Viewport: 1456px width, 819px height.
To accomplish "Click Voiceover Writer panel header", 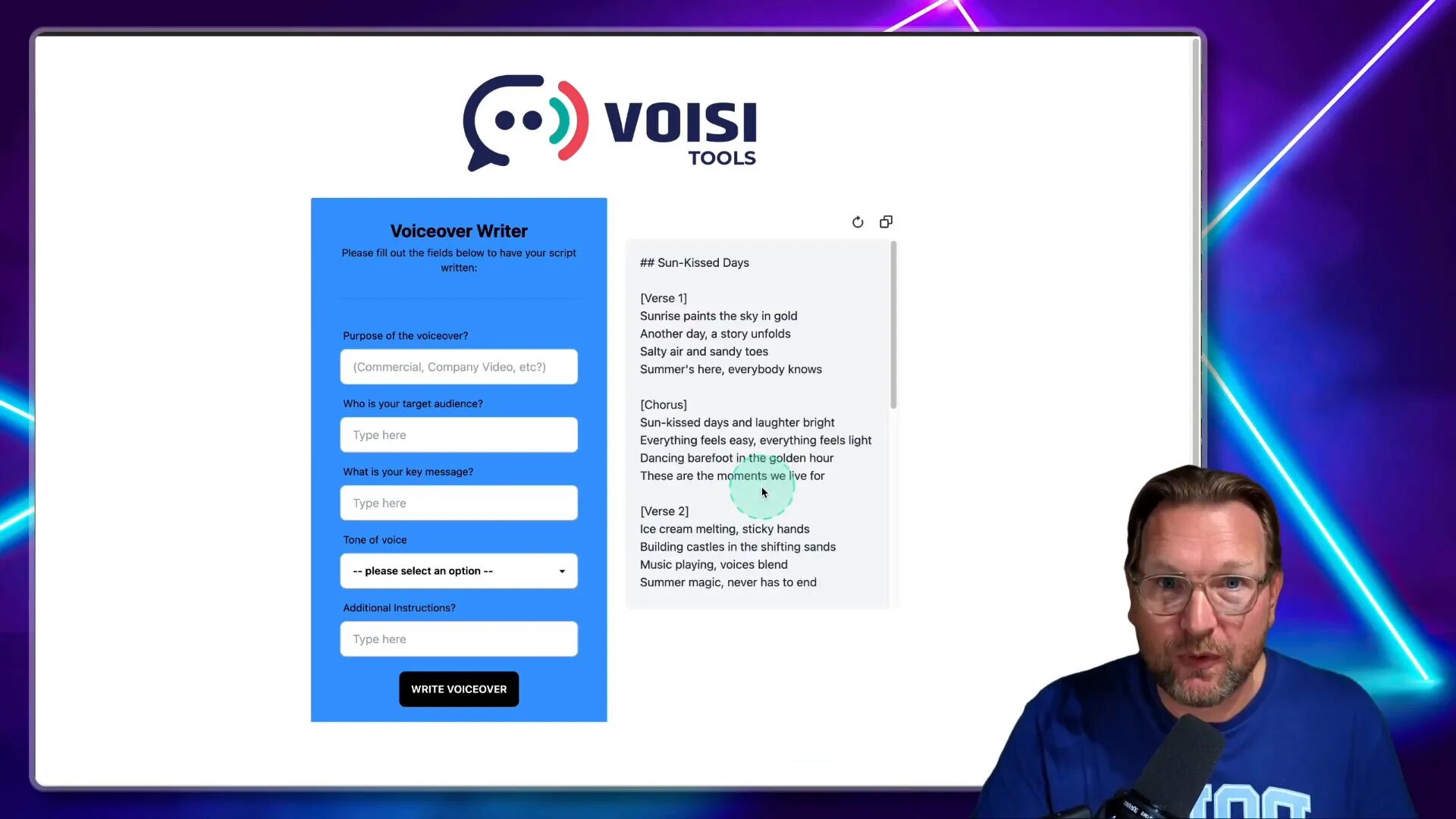I will click(x=459, y=230).
